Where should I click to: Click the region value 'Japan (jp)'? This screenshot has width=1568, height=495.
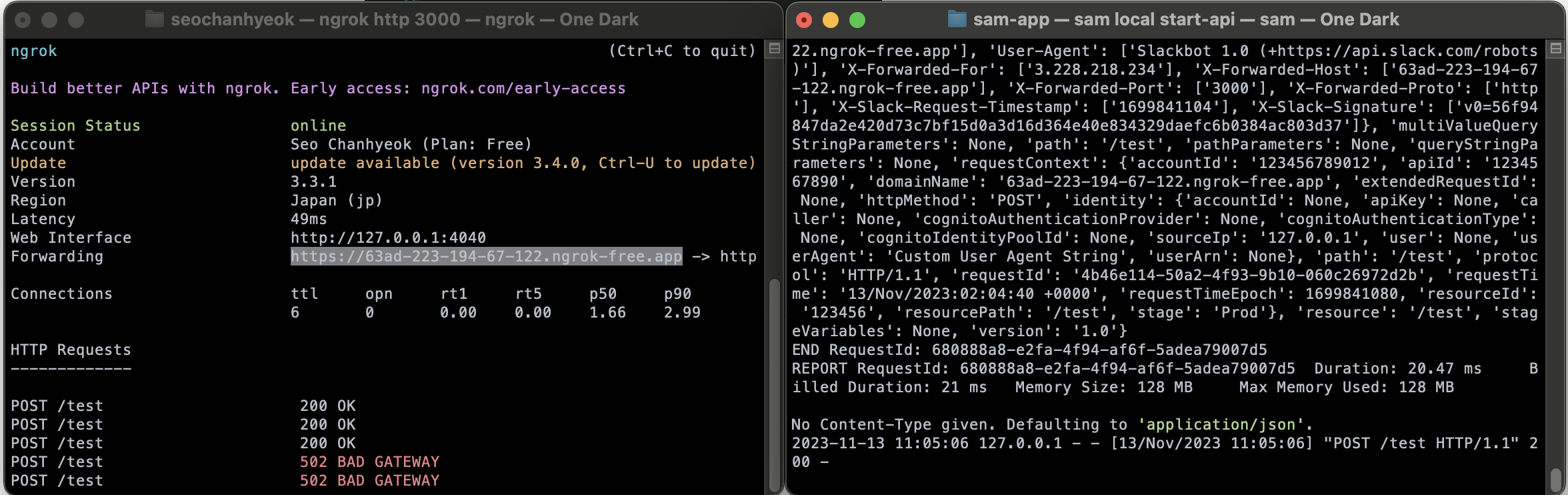tap(336, 200)
